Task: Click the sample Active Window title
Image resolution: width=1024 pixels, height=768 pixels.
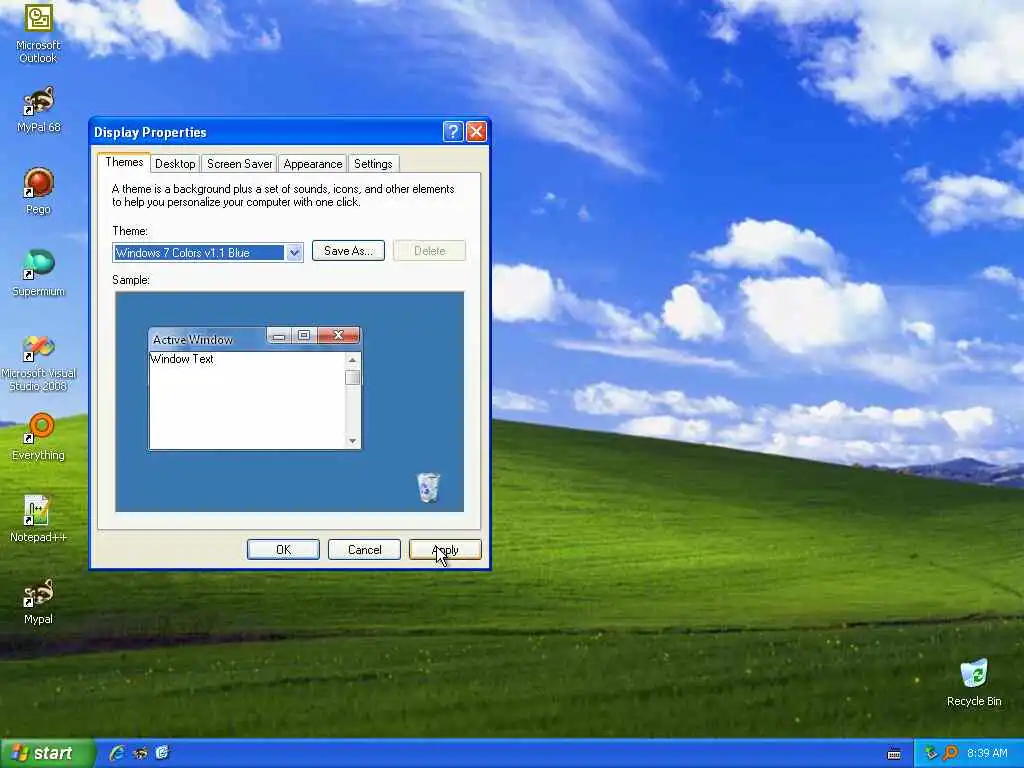Action: tap(193, 340)
